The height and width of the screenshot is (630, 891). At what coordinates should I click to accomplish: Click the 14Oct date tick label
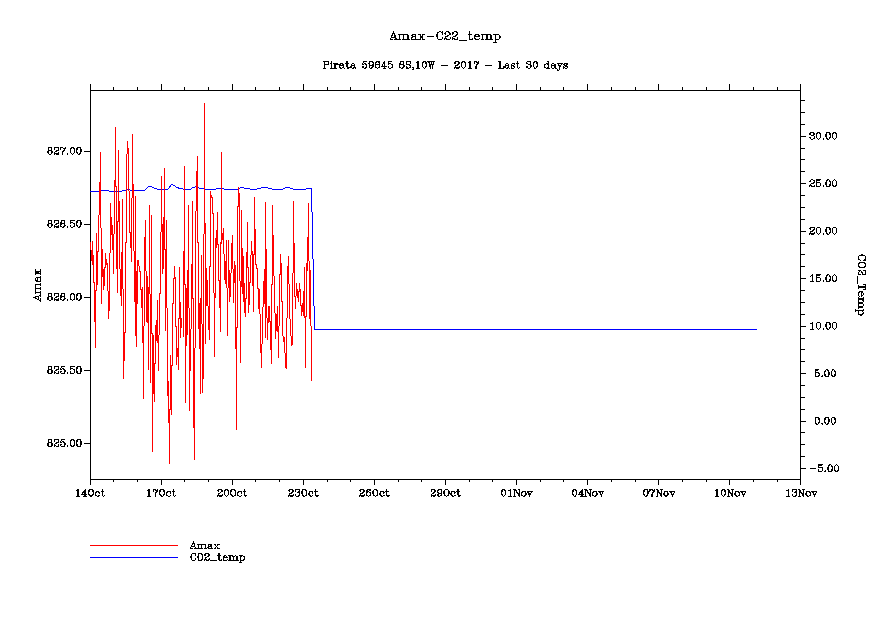pos(90,493)
